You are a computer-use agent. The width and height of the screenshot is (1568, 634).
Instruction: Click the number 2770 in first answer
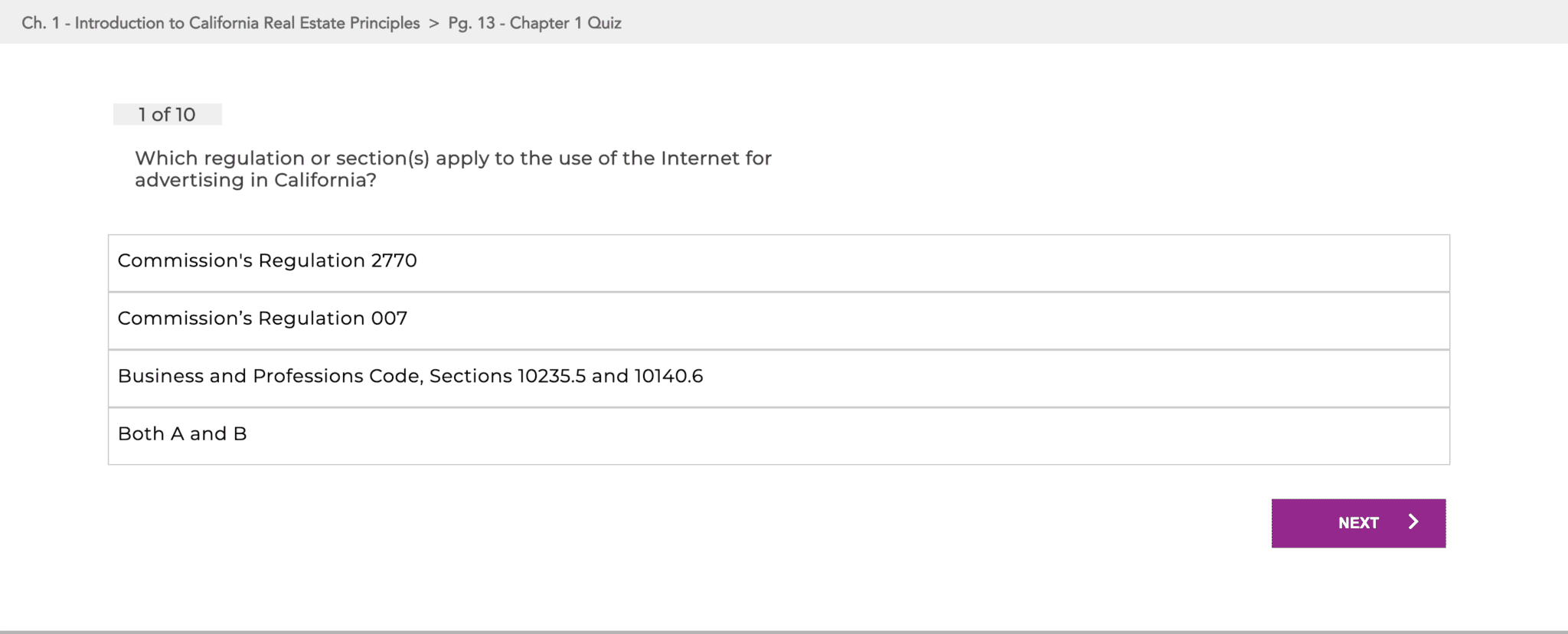tap(394, 261)
